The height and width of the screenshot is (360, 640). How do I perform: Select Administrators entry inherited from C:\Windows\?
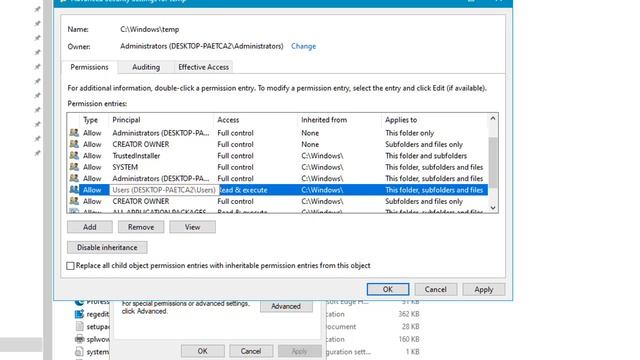point(278,178)
